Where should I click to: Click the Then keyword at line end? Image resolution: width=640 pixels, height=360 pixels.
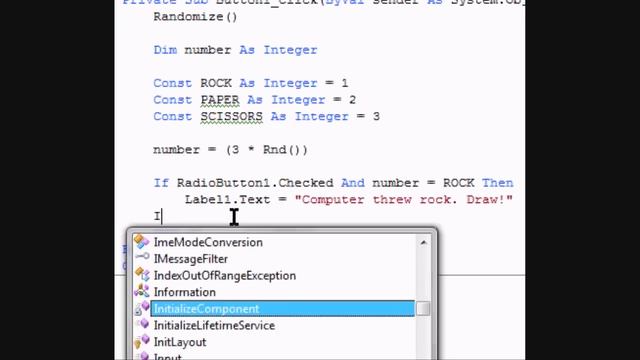497,183
